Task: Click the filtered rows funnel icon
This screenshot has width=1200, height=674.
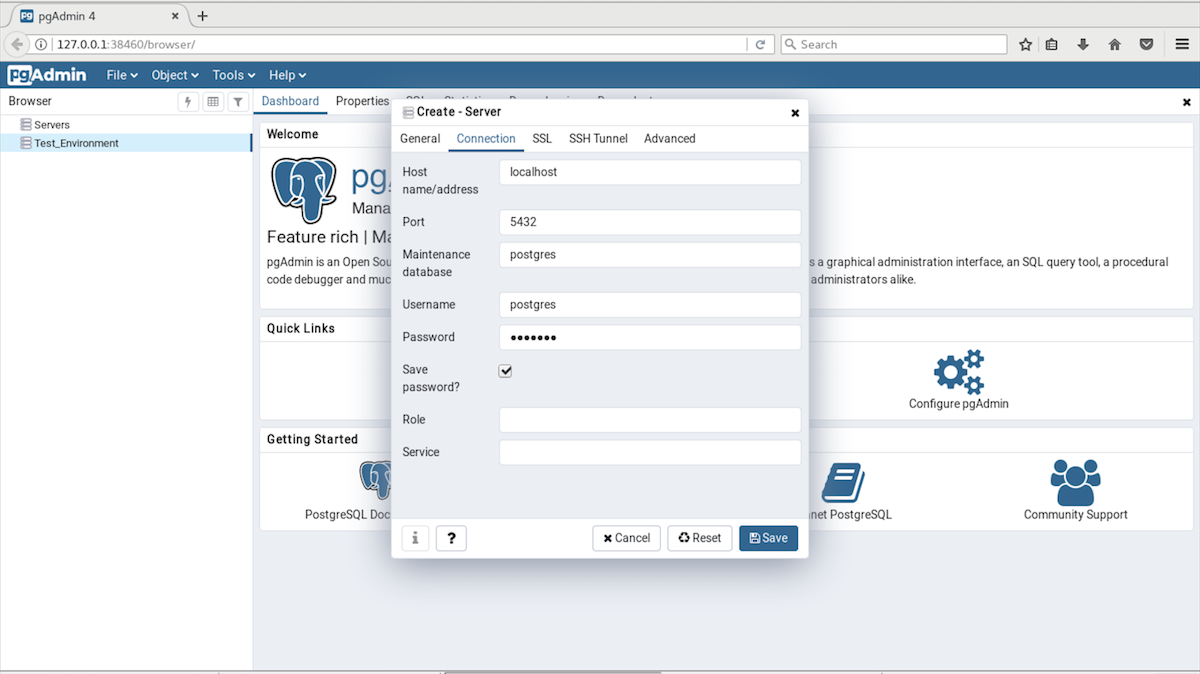Action: (x=238, y=102)
